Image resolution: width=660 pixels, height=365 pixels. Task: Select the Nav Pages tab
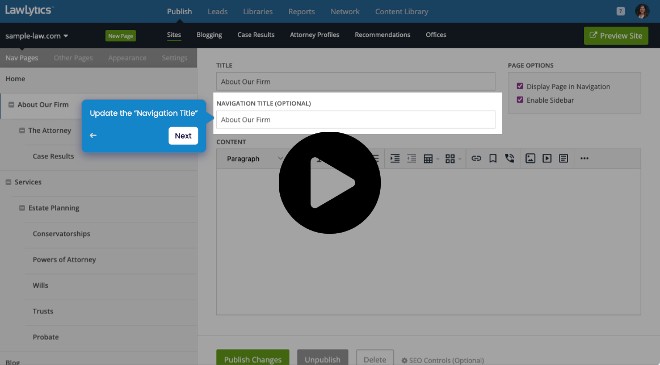22,58
